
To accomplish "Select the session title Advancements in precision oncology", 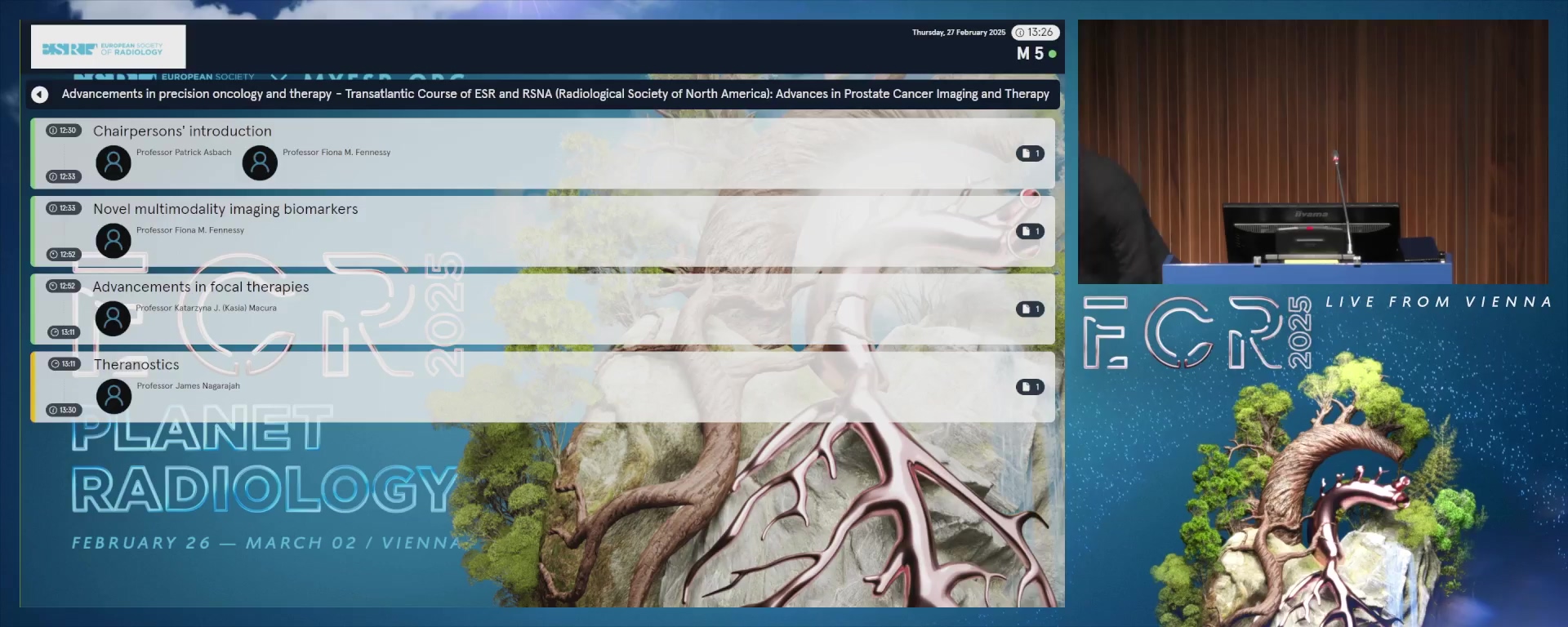I will tap(555, 94).
